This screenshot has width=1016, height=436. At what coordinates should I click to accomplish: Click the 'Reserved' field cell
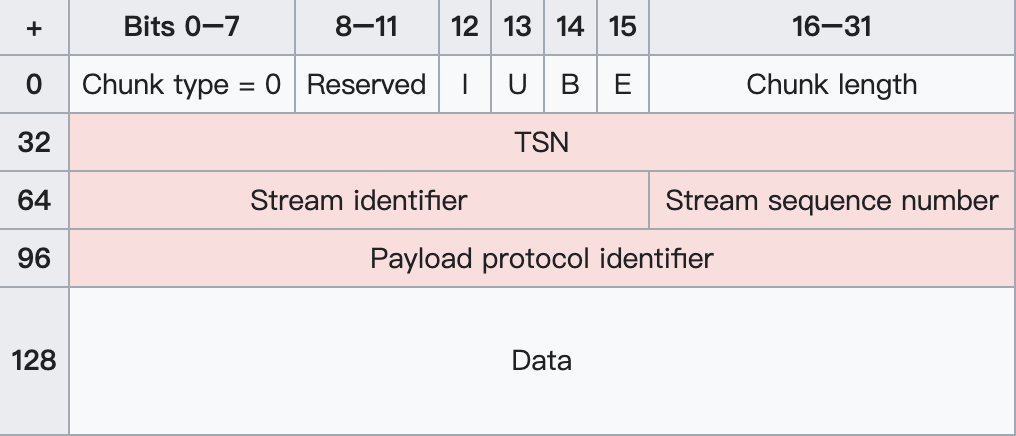click(x=366, y=85)
